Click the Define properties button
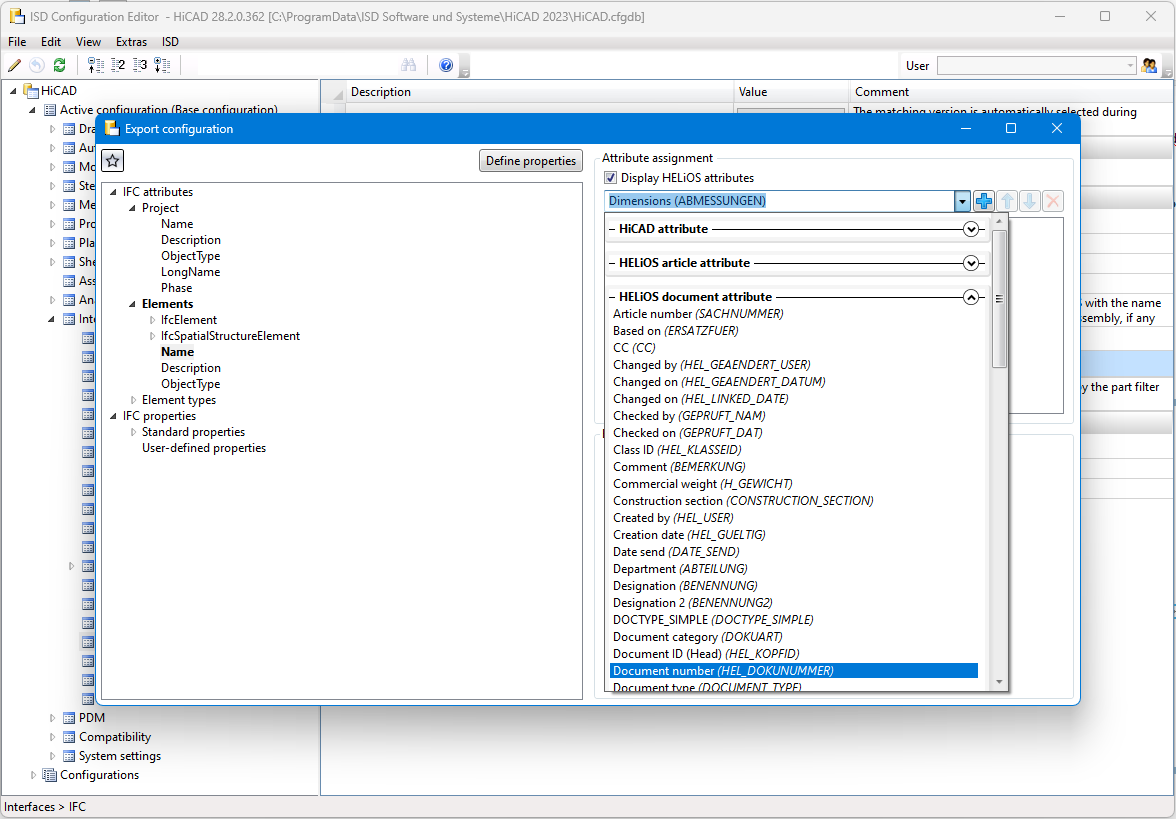Image resolution: width=1176 pixels, height=819 pixels. click(x=531, y=161)
